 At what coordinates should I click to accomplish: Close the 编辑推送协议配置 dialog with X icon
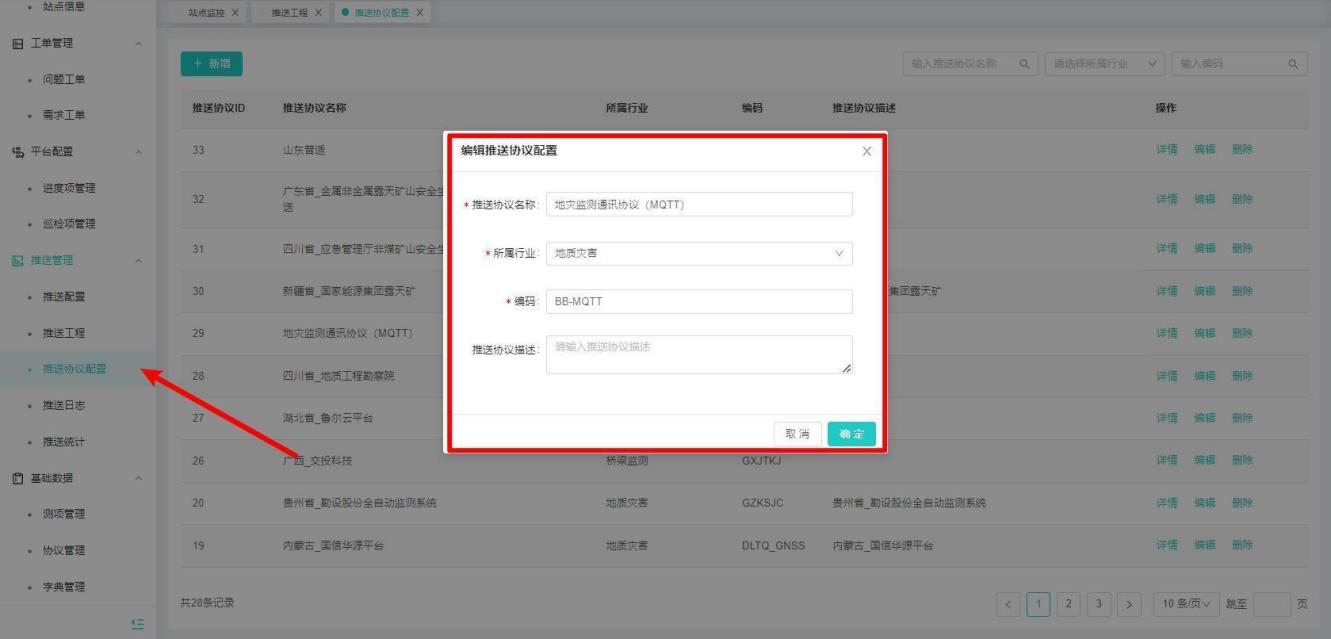866,151
